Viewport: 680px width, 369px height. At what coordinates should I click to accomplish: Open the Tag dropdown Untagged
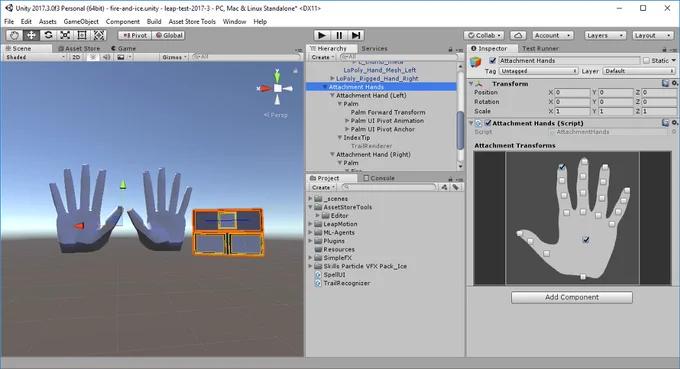(538, 71)
